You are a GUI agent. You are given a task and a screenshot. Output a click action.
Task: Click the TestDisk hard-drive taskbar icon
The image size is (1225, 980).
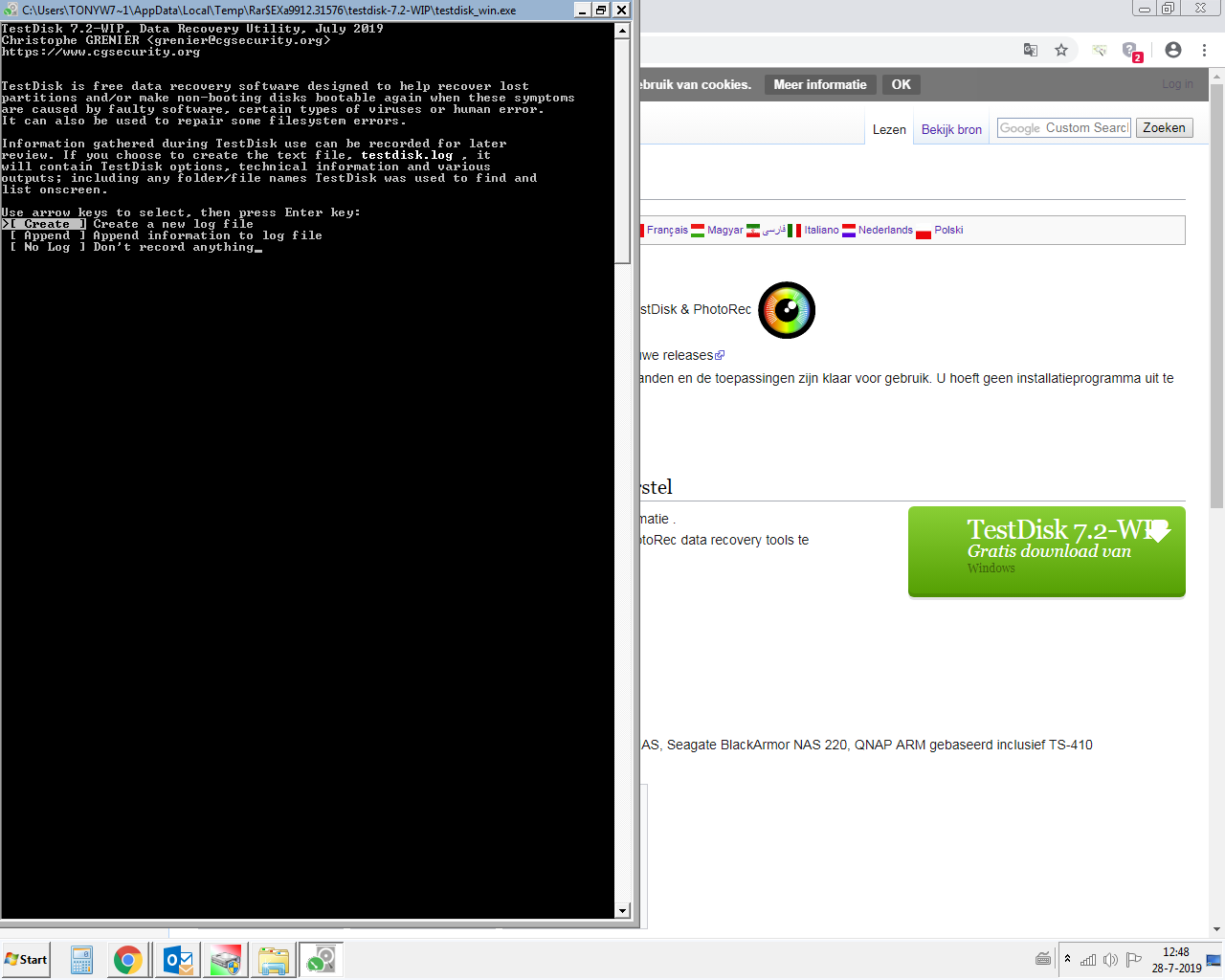click(321, 960)
